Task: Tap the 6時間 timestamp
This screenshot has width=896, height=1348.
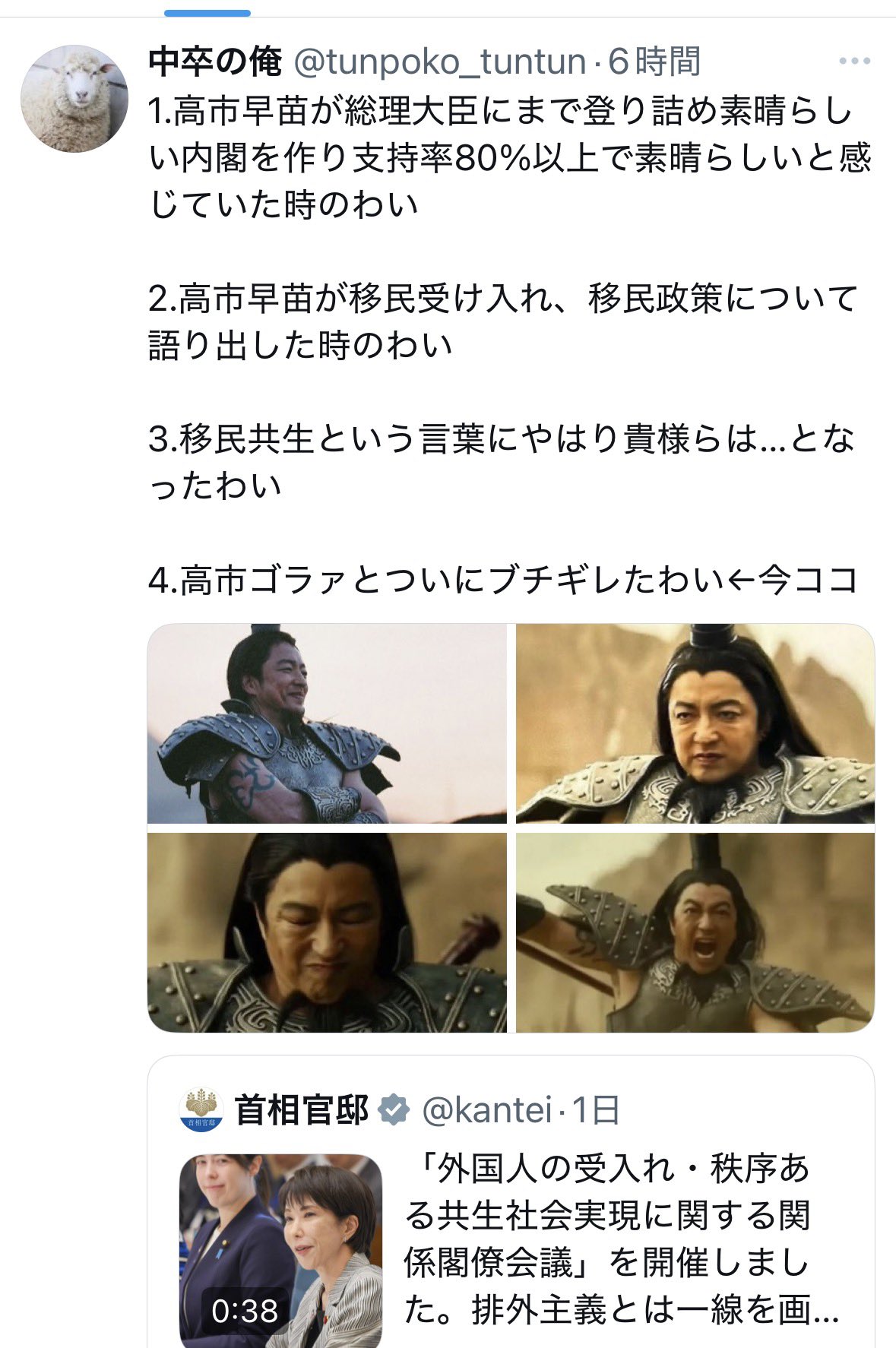Action: (x=654, y=62)
